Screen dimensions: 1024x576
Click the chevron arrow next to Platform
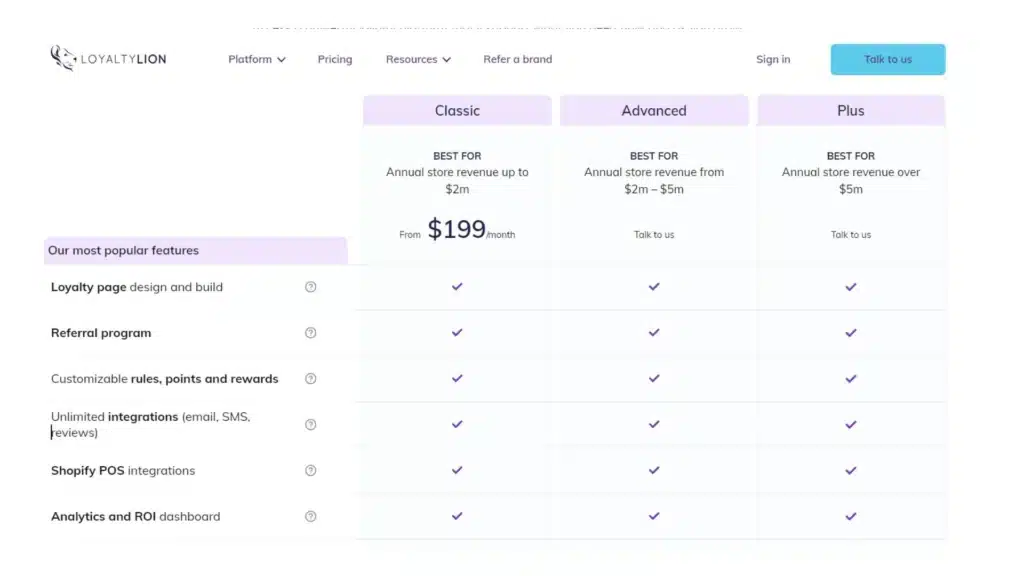[x=282, y=59]
